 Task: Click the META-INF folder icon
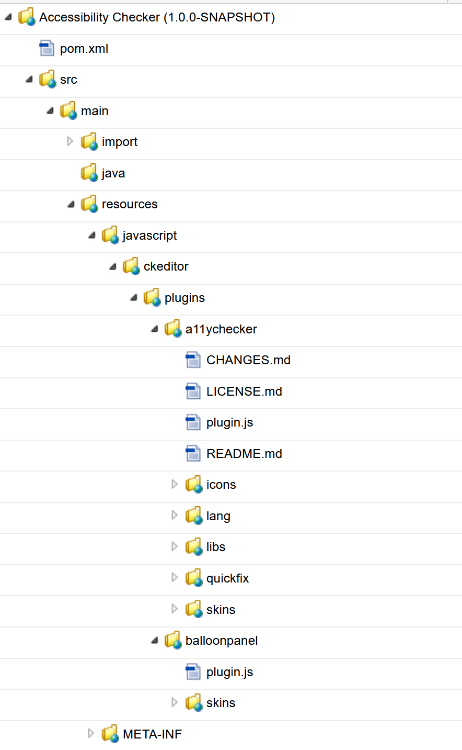pos(110,733)
